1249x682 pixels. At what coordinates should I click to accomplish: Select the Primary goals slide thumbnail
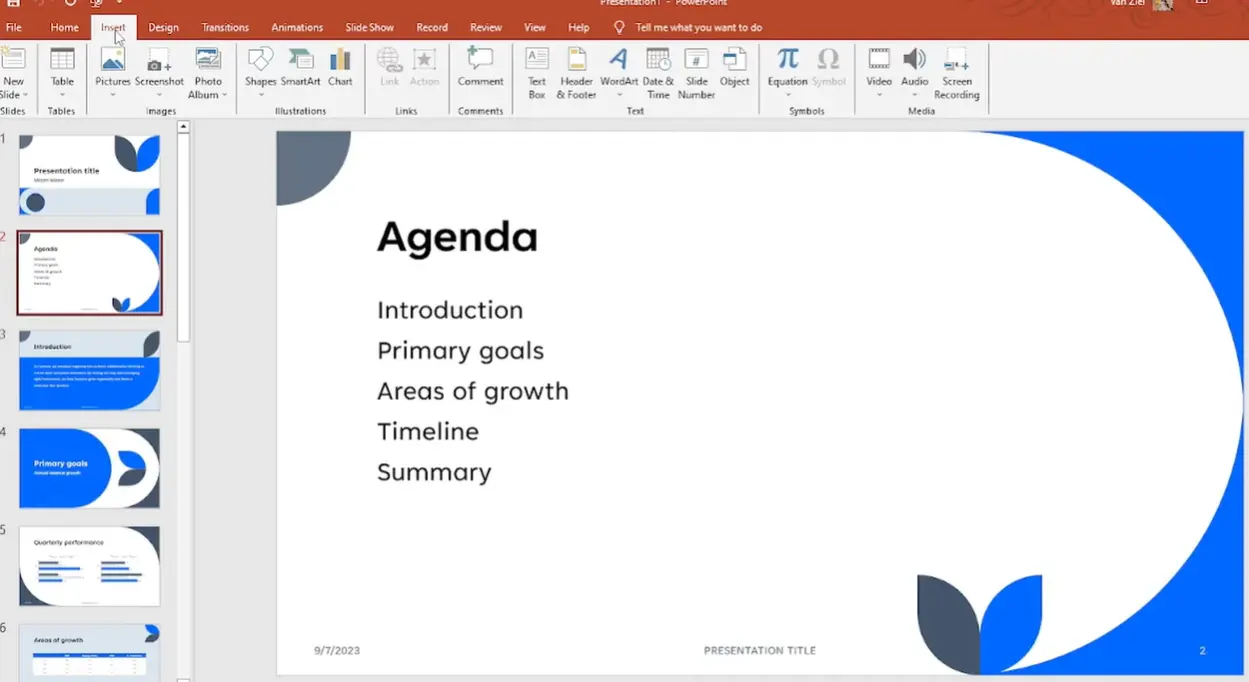pos(89,467)
